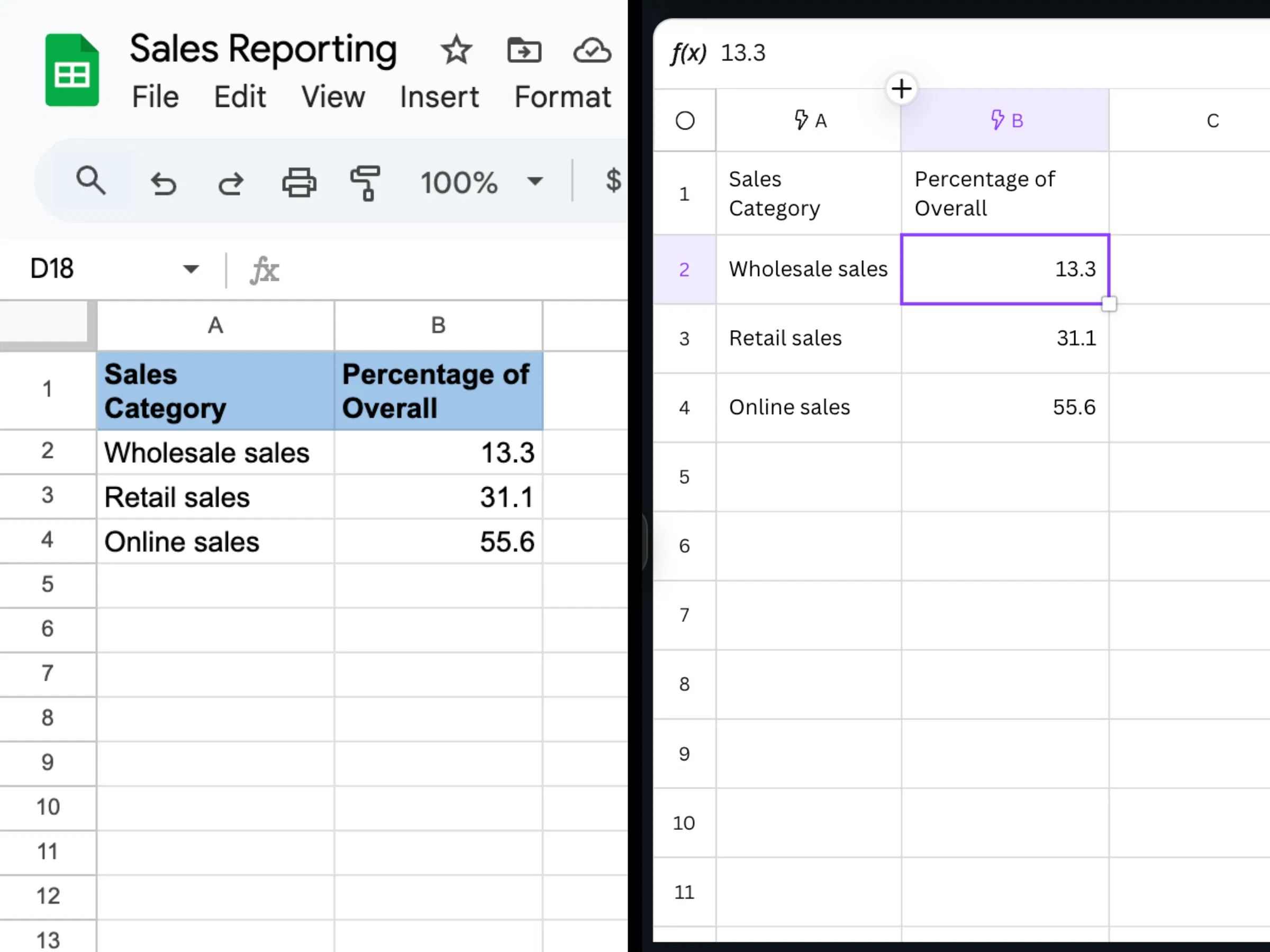1270x952 pixels.
Task: Click the fx function icon in Sheets
Action: click(265, 270)
